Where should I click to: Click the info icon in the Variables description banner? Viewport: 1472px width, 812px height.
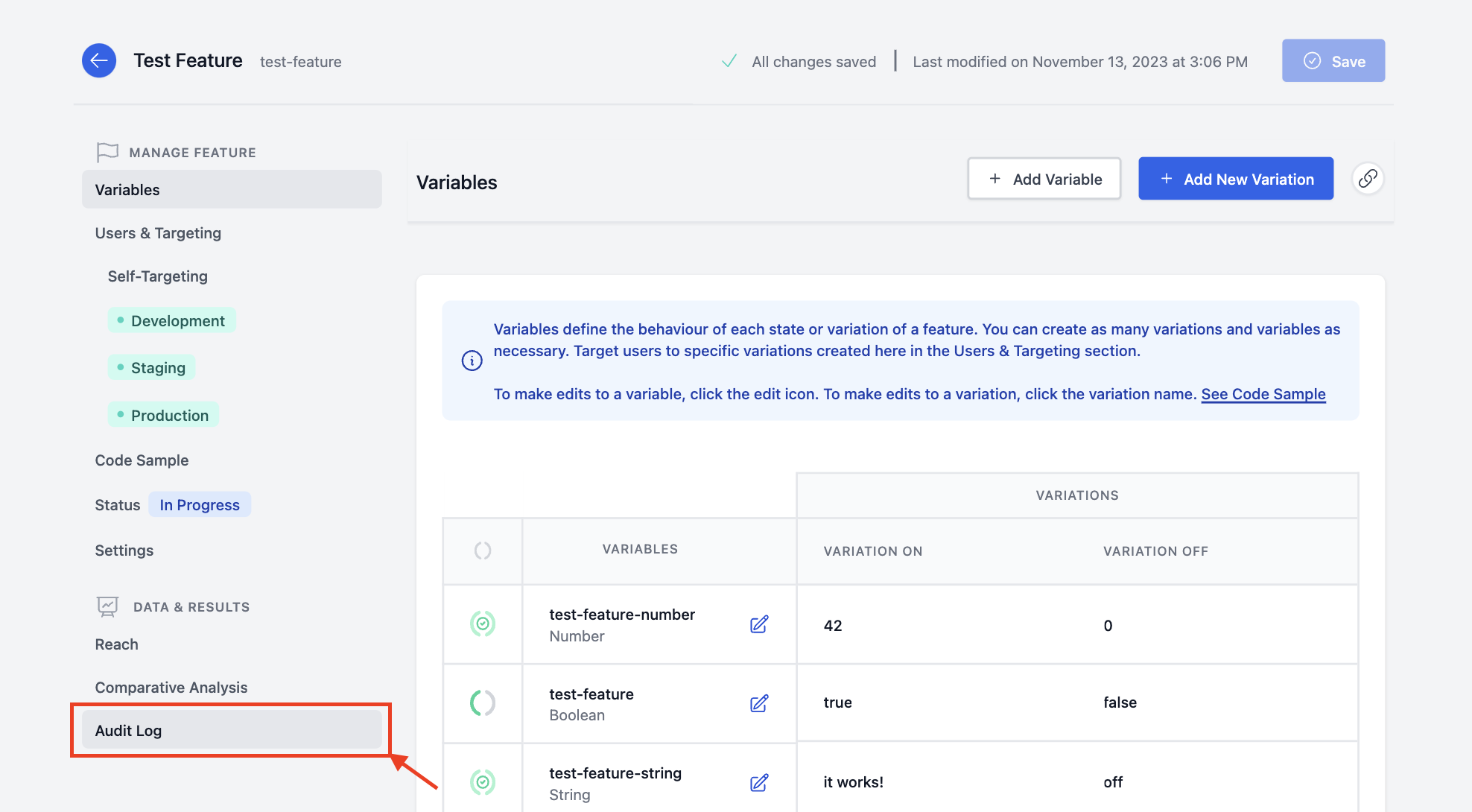pos(471,361)
